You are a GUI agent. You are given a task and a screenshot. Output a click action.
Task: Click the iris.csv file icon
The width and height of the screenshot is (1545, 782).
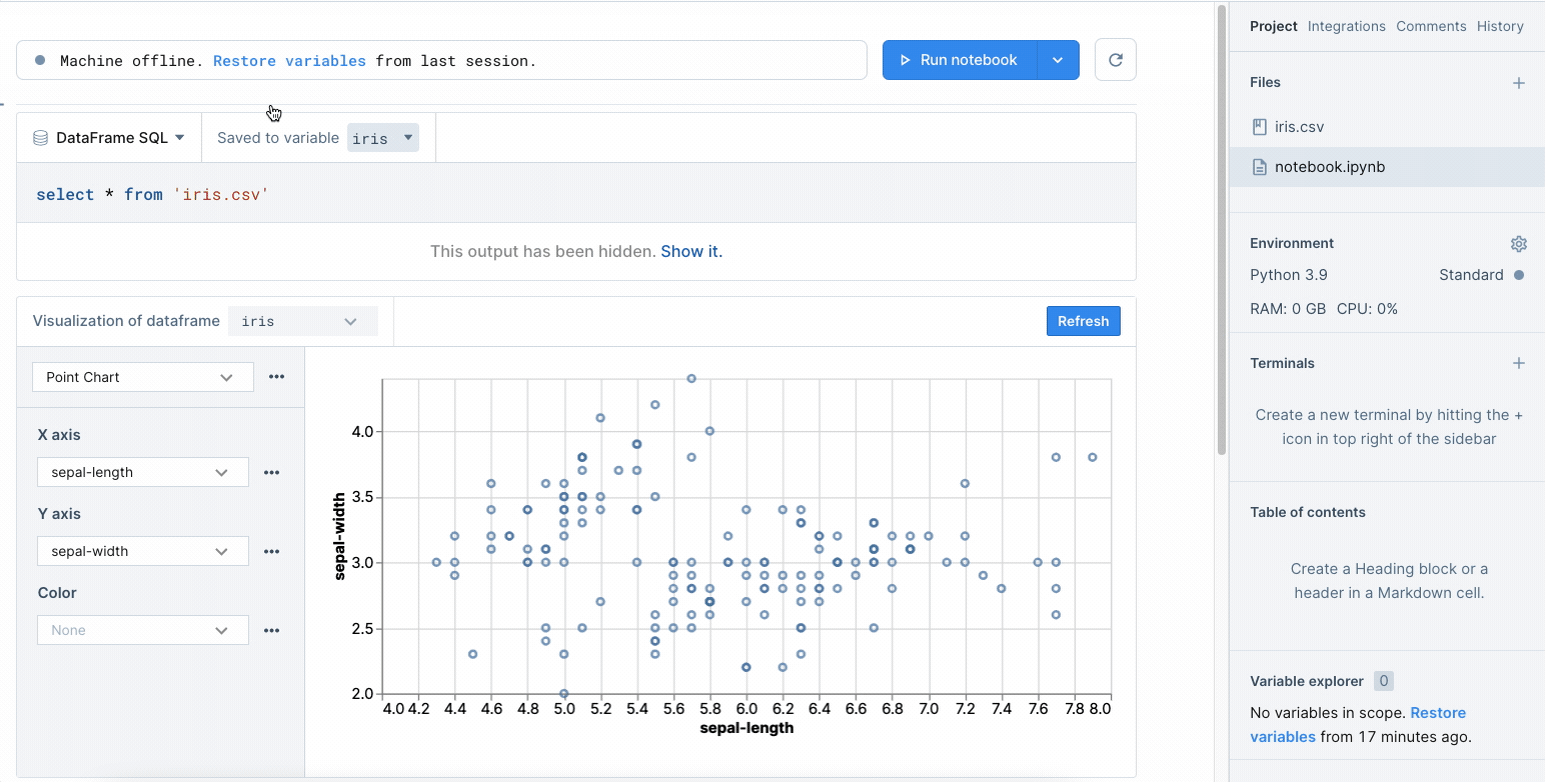[x=1260, y=127]
